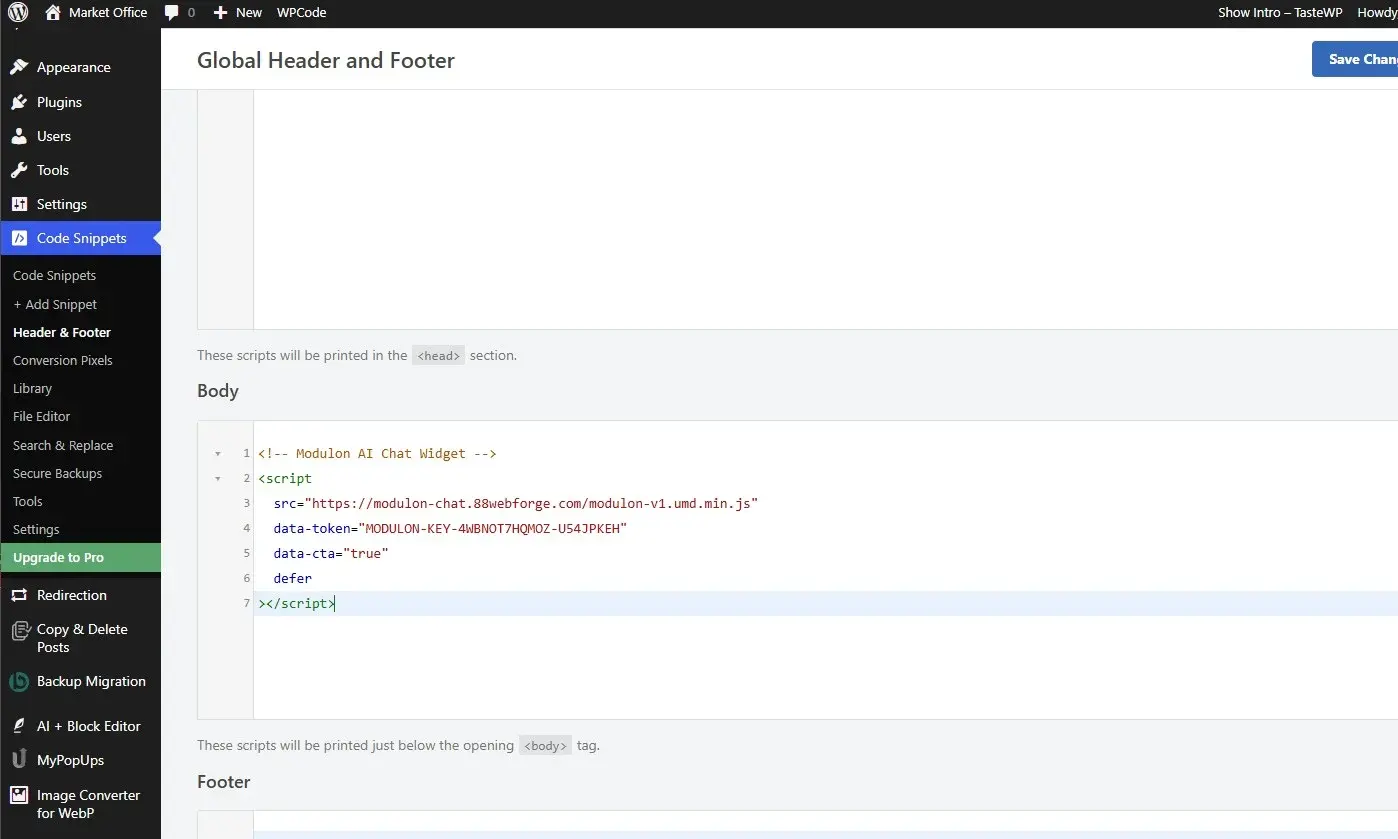Click line number 3 in gutter
The image size is (1398, 839).
[246, 504]
